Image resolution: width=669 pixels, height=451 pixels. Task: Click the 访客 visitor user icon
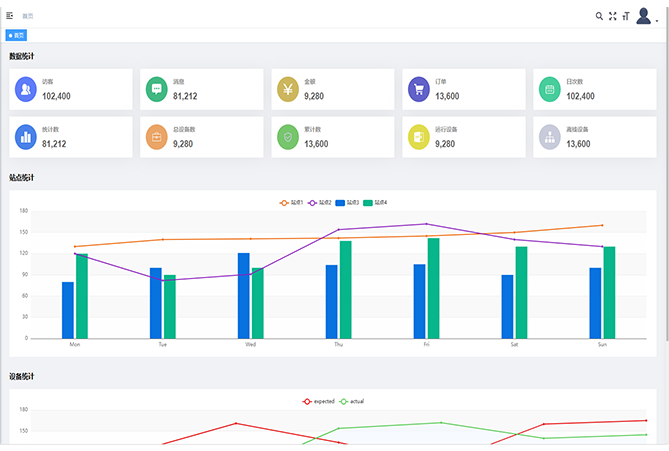26,89
